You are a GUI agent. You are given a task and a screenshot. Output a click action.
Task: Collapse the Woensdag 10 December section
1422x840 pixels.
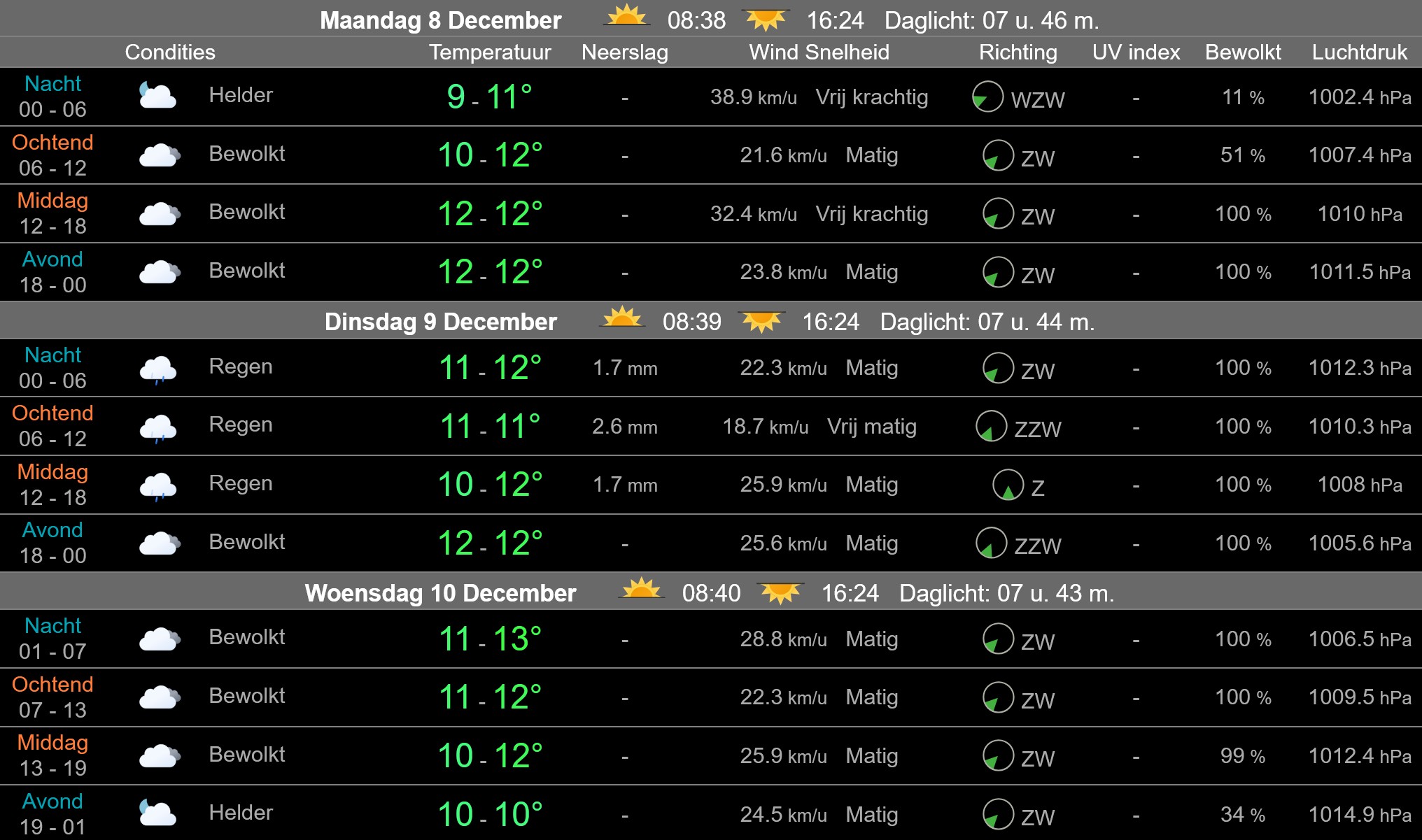439,592
